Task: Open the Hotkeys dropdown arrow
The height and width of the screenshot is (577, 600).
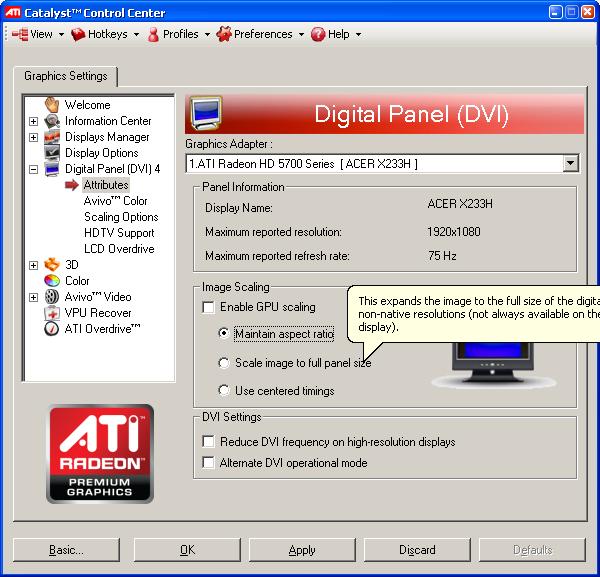Action: [136, 34]
